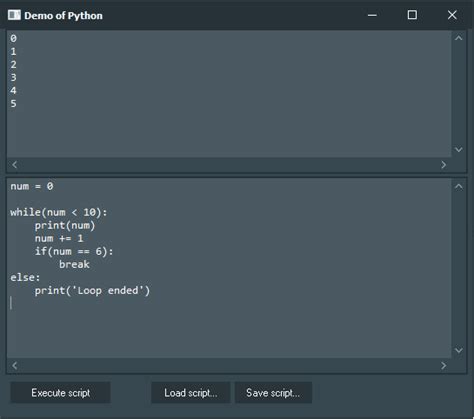The image size is (474, 419).
Task: Click script editor scroll down arrow
Action: (459, 350)
